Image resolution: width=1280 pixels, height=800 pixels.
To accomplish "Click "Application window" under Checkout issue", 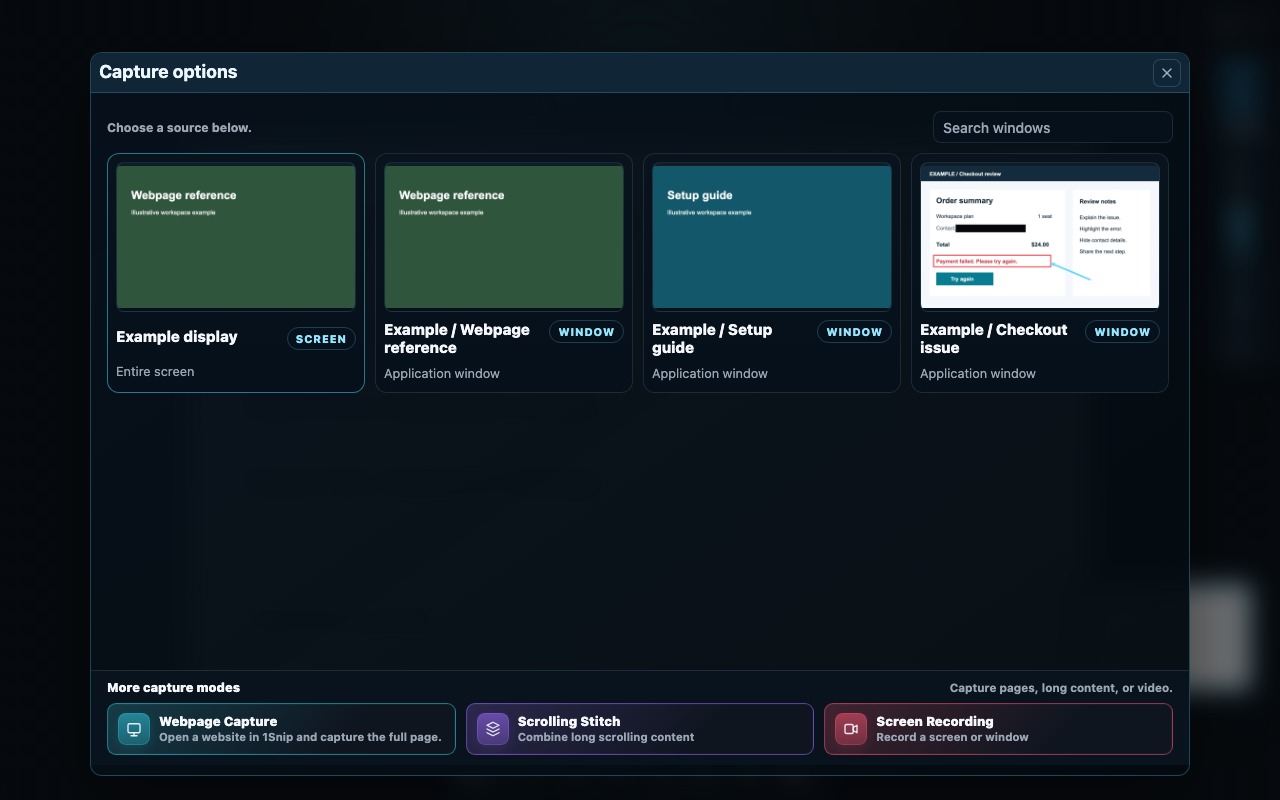I will [x=978, y=373].
